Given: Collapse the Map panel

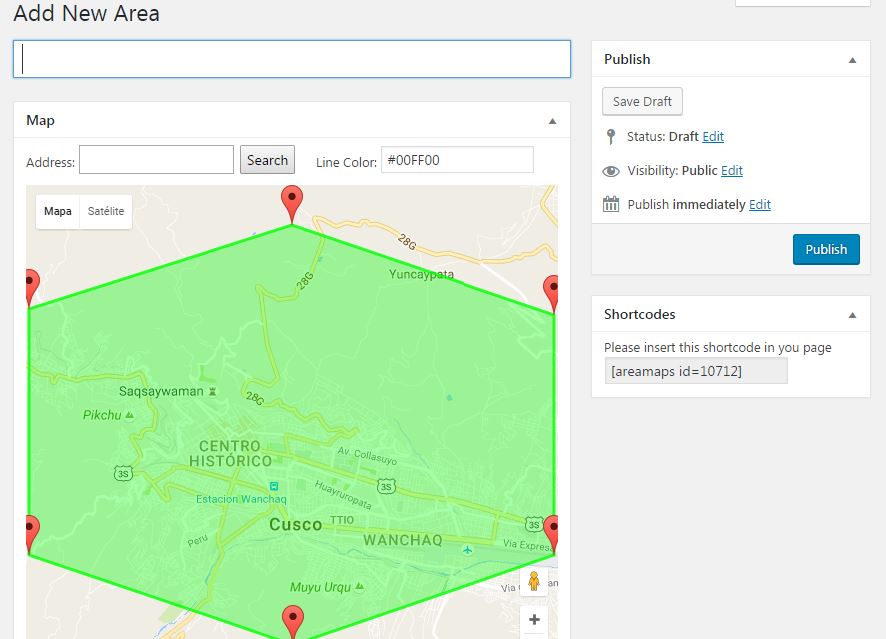Looking at the screenshot, I should click(552, 121).
